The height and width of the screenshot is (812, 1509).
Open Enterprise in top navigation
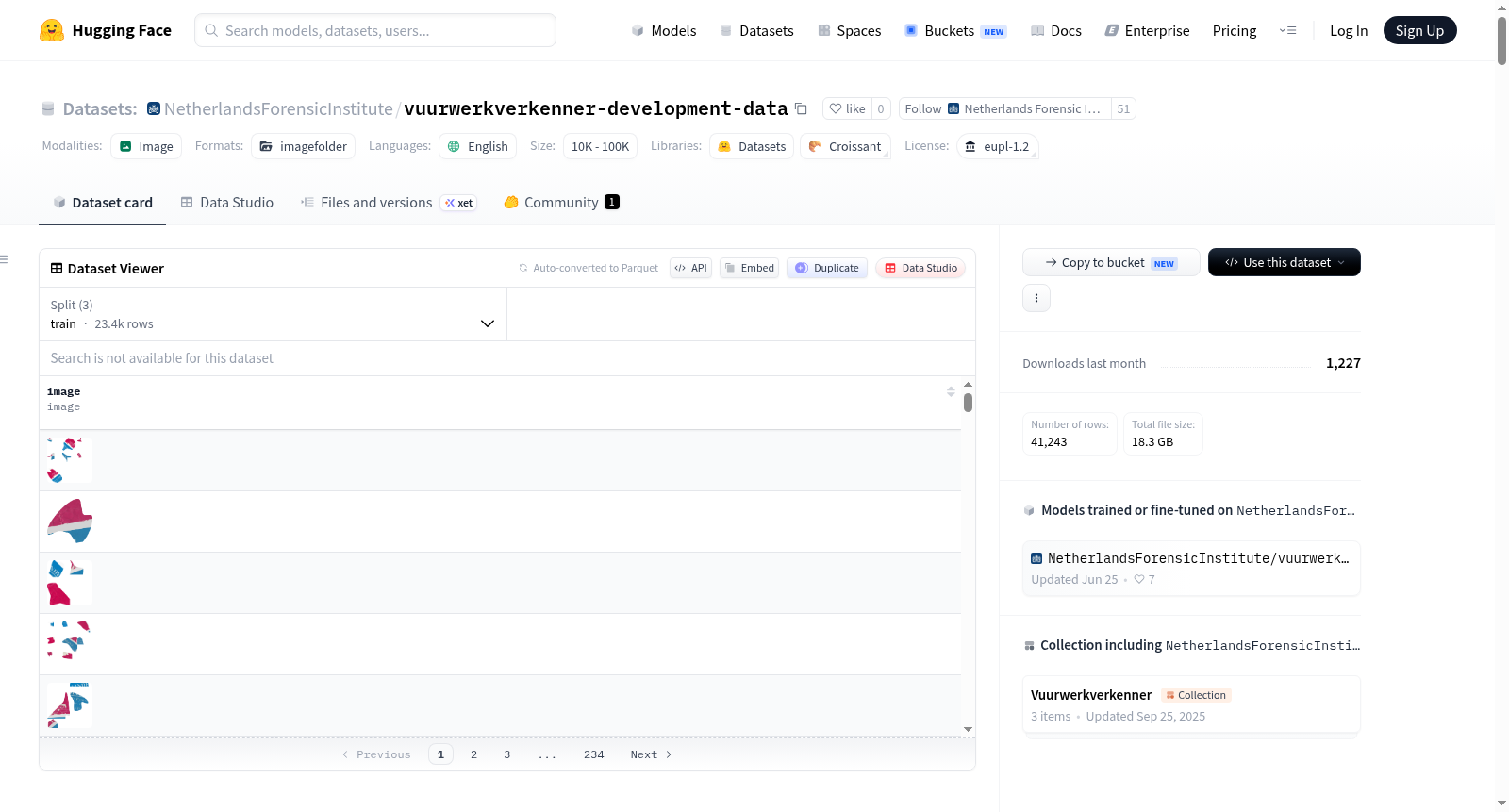click(1147, 30)
